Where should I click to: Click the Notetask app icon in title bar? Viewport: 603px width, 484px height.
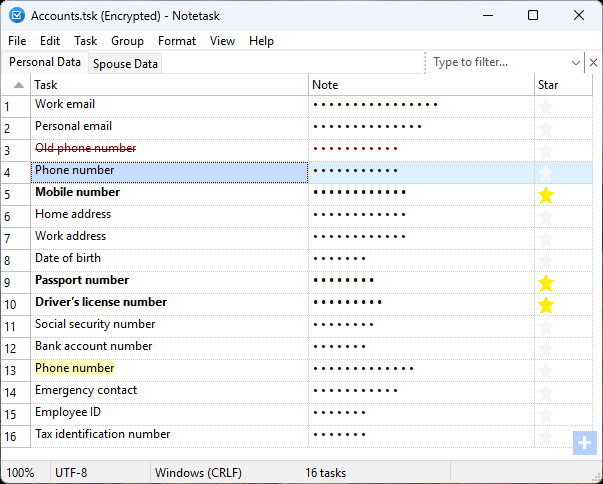pyautogui.click(x=16, y=15)
